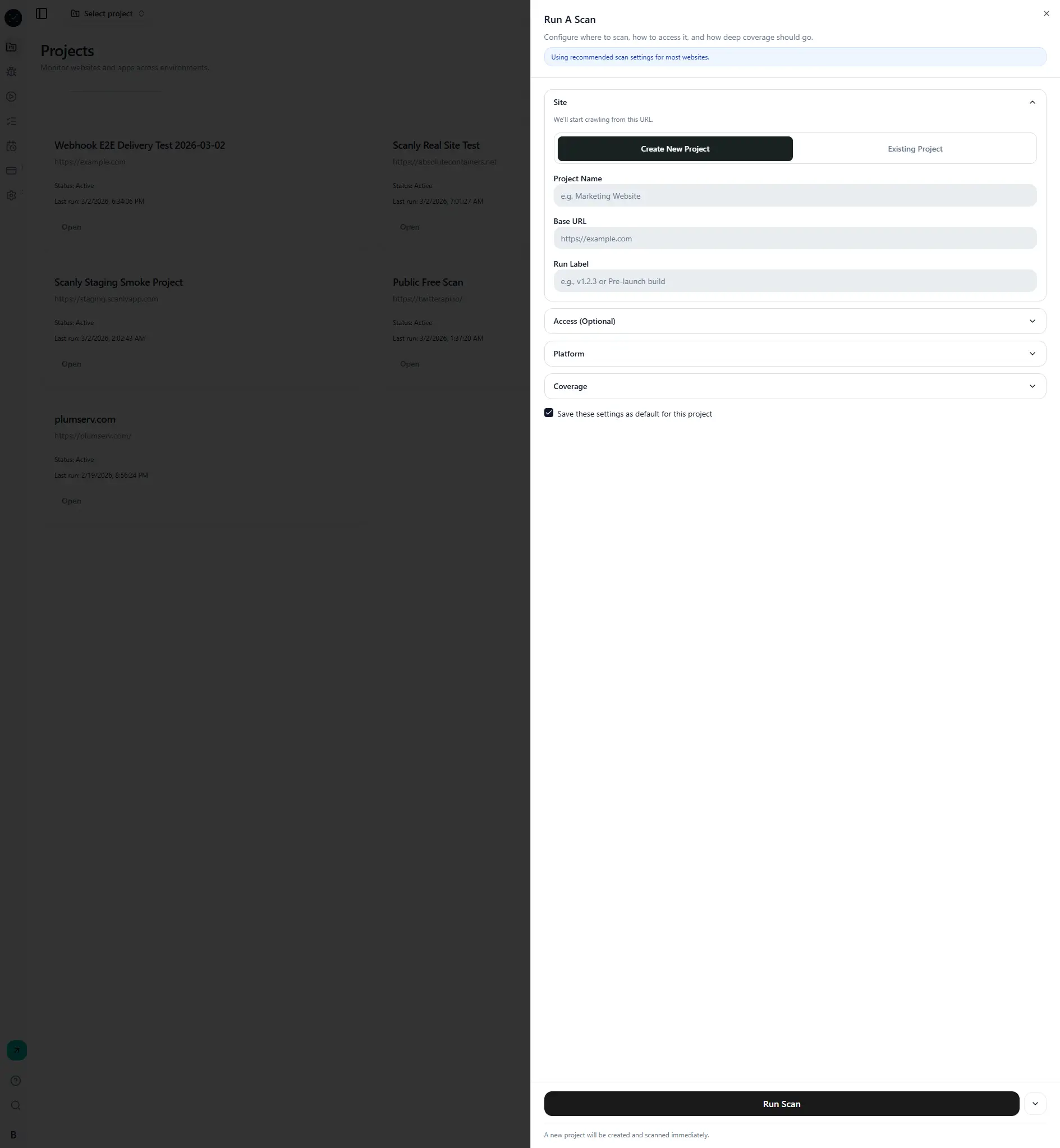Image resolution: width=1060 pixels, height=1148 pixels.
Task: Toggle the sidebar panel icon
Action: [42, 13]
